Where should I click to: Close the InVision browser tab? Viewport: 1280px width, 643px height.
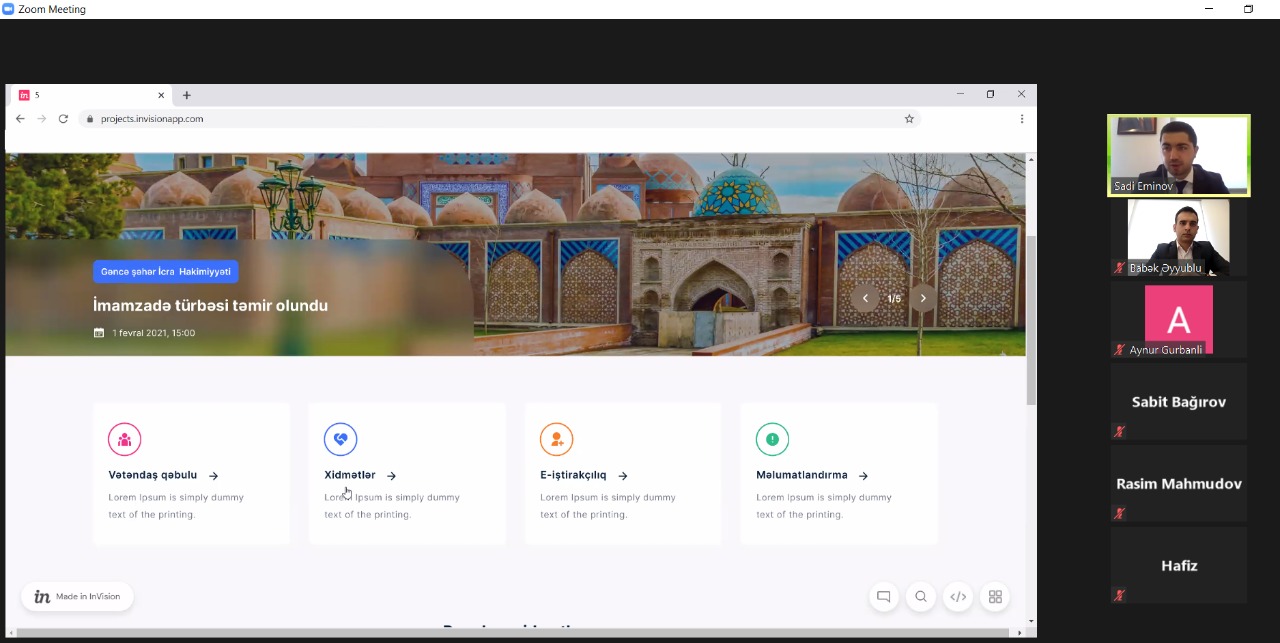click(161, 95)
